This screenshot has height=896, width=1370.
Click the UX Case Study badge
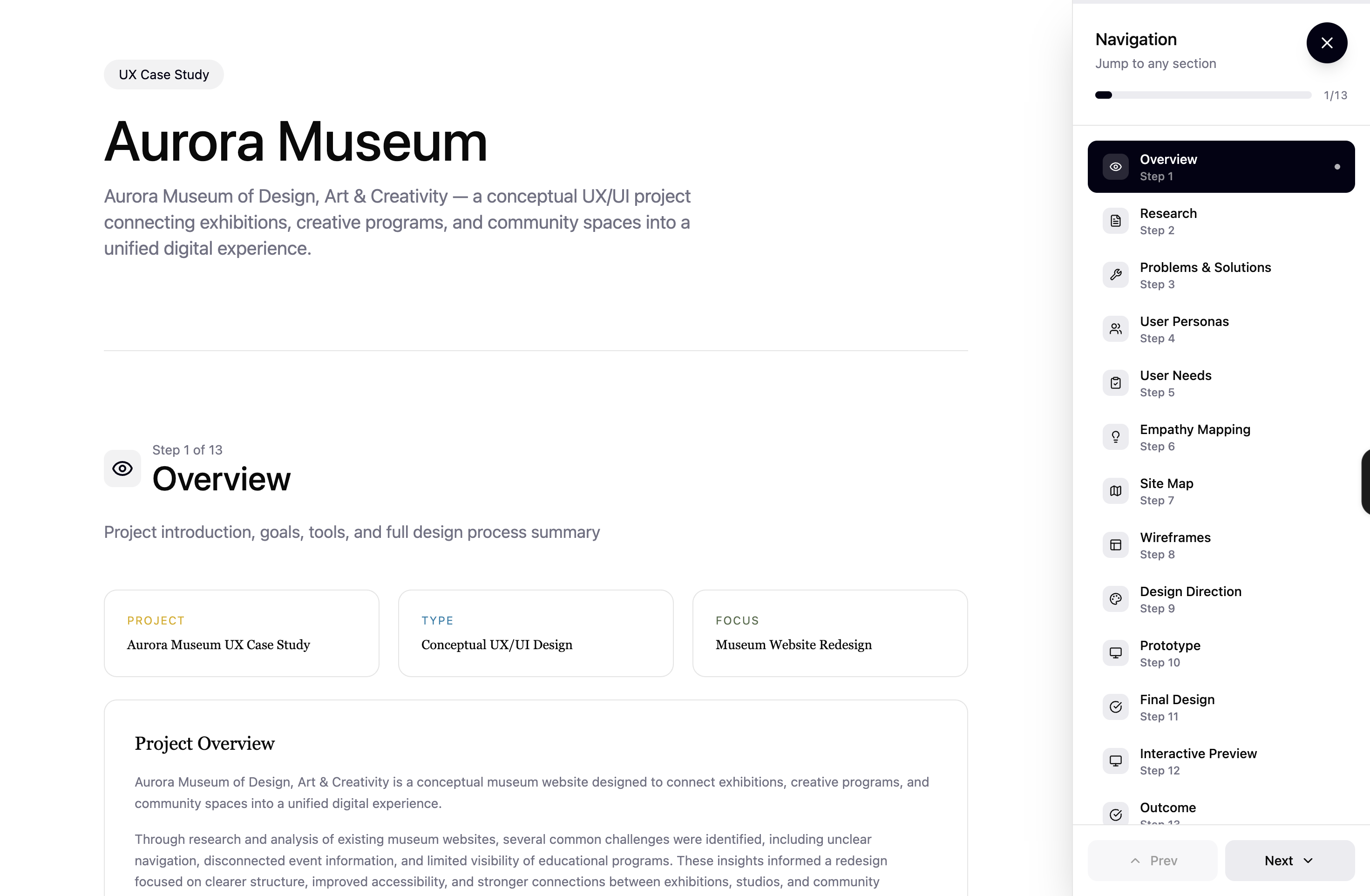coord(163,74)
